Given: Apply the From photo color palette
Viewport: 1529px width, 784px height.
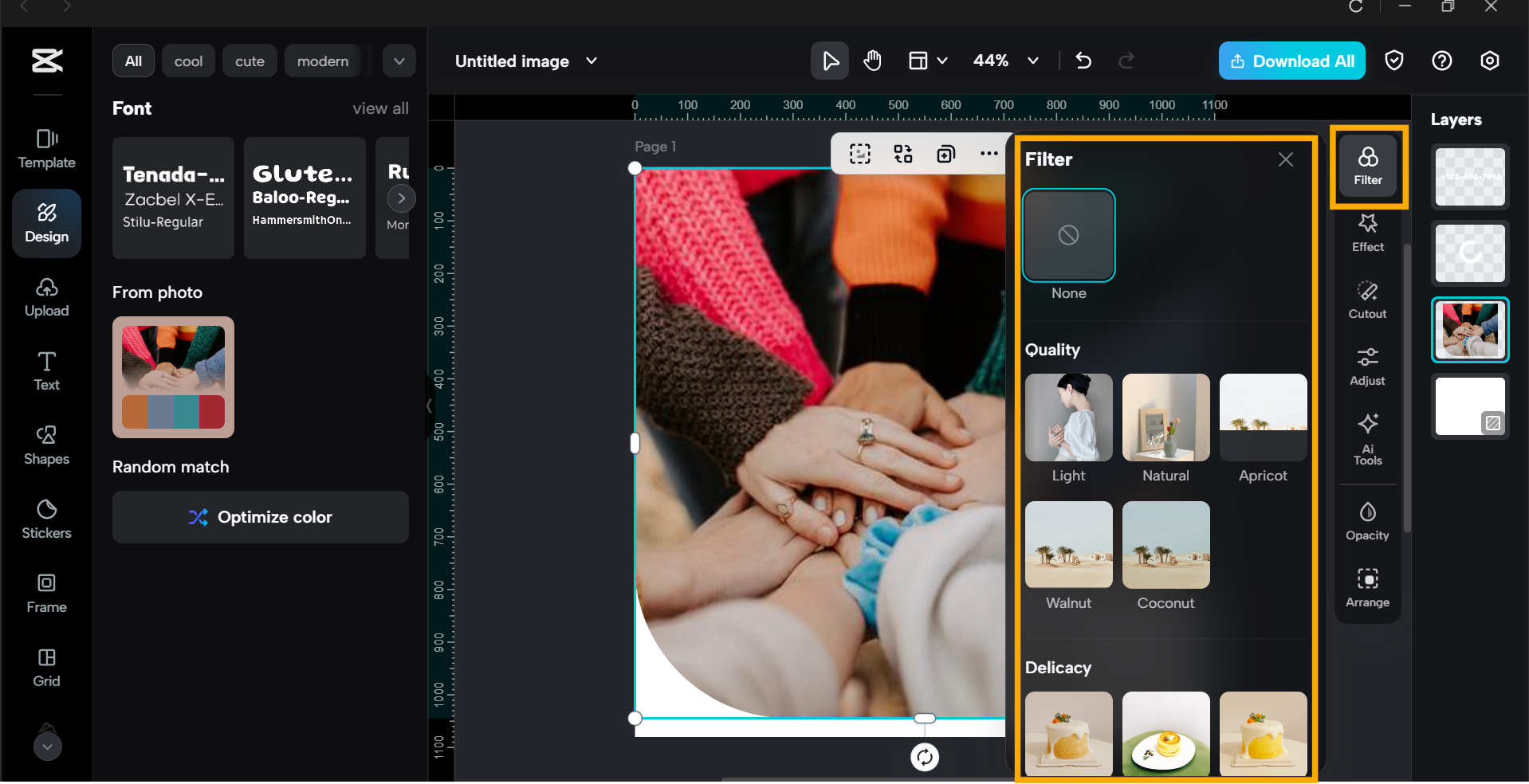Looking at the screenshot, I should [173, 377].
